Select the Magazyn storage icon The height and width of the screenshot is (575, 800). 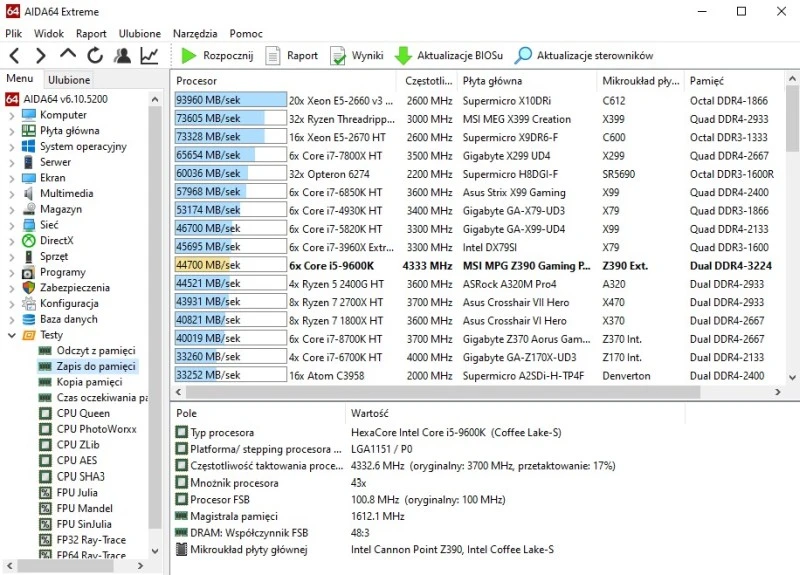tap(29, 209)
